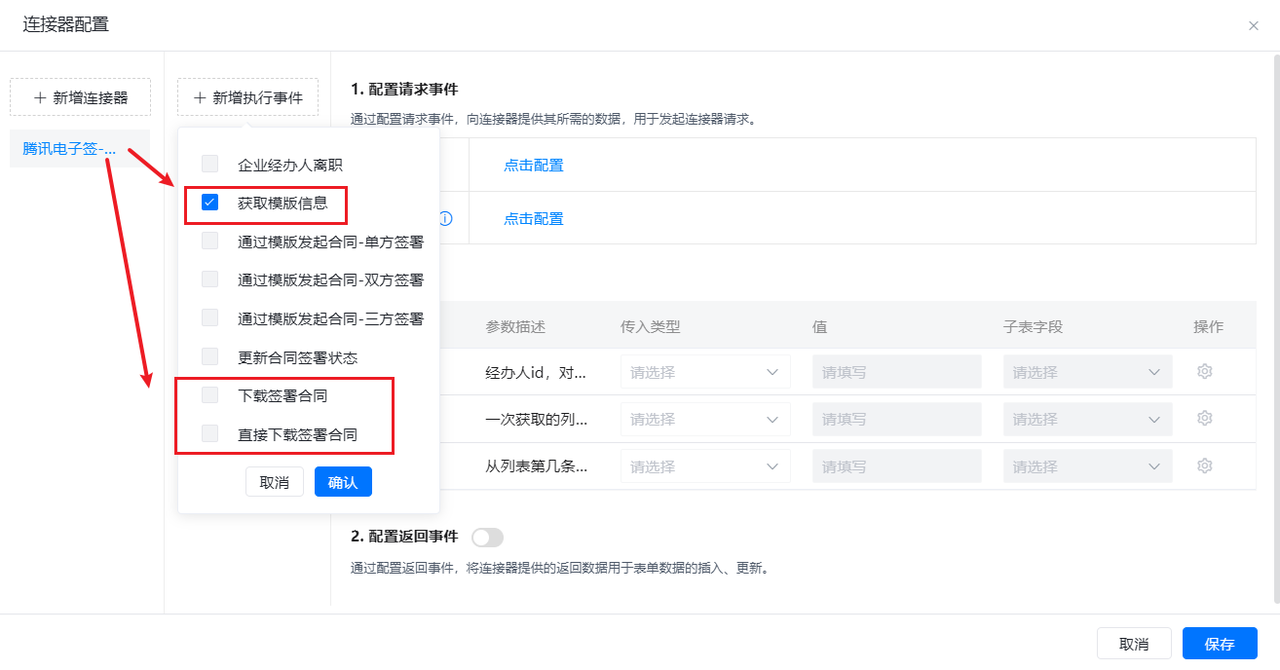This screenshot has width=1280, height=670.
Task: Click the gear icon in second parameter row
Action: (1205, 419)
